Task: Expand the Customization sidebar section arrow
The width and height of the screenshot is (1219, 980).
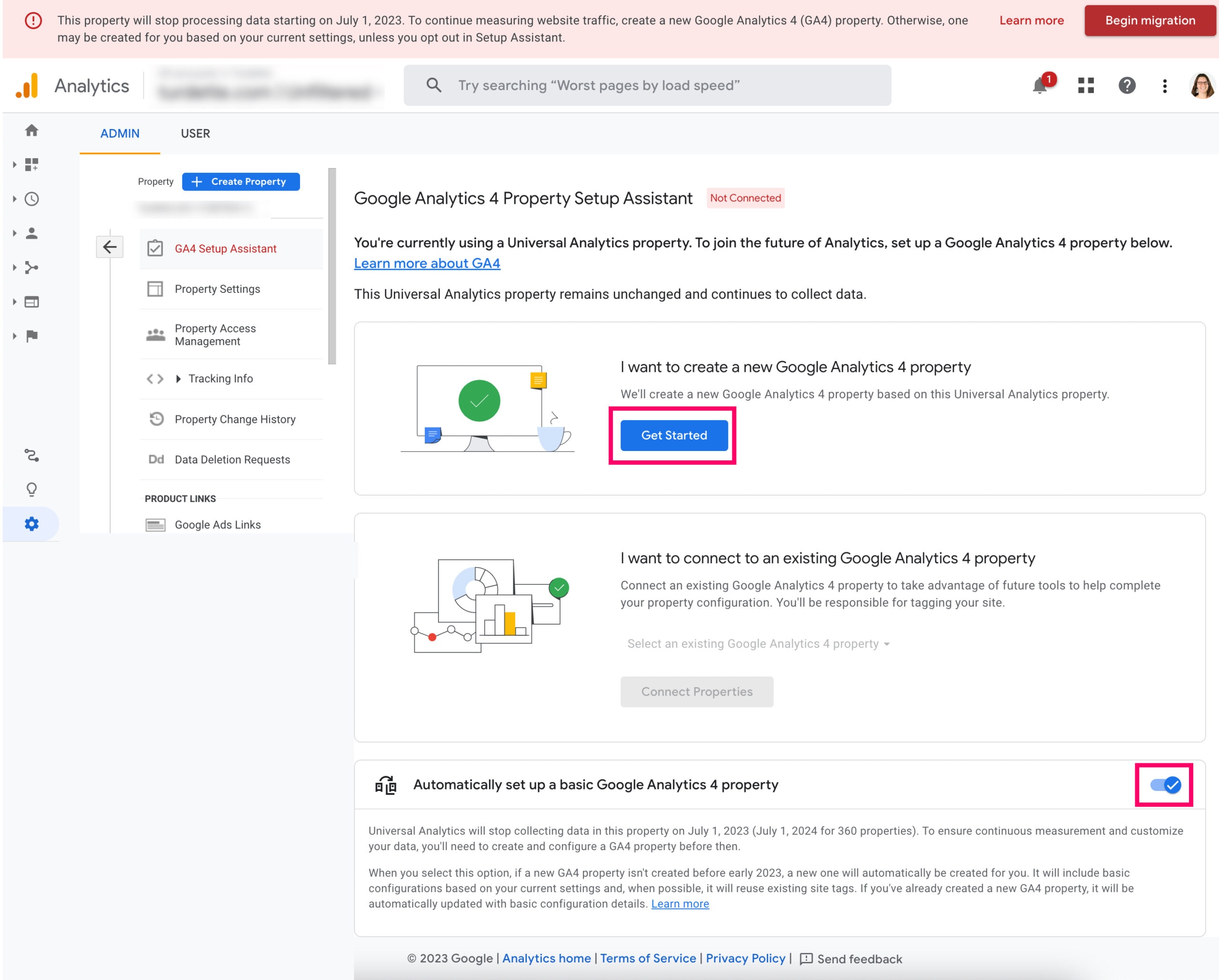Action: (14, 165)
